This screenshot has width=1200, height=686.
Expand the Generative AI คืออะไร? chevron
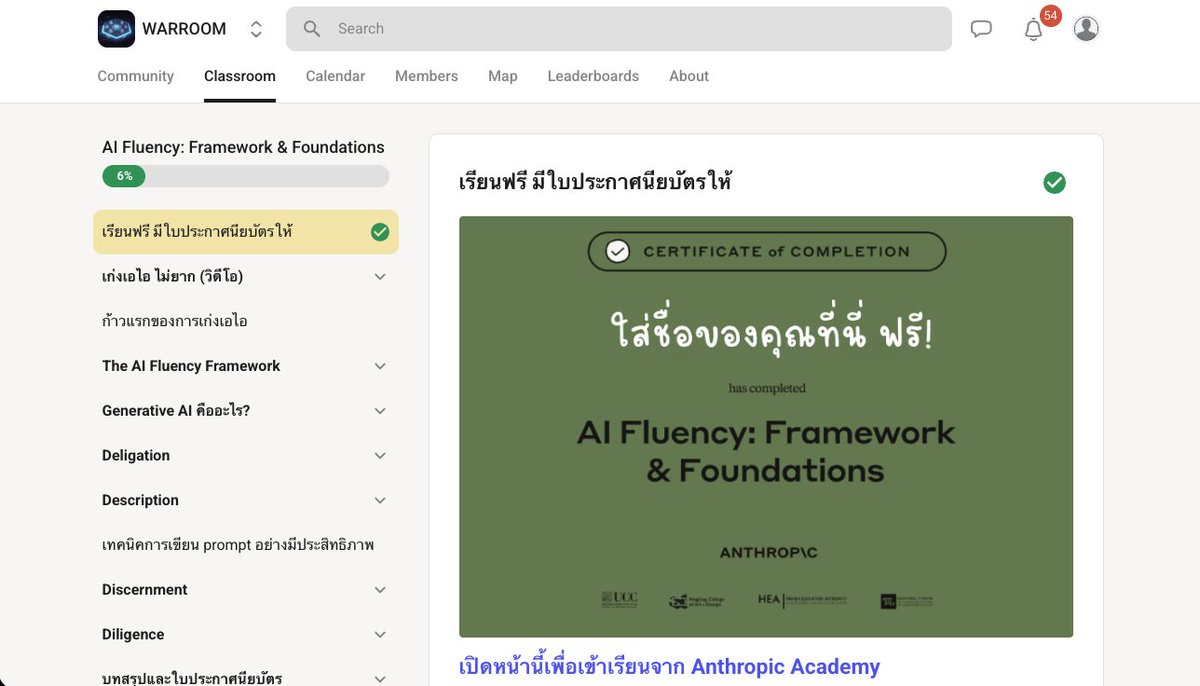coord(380,411)
